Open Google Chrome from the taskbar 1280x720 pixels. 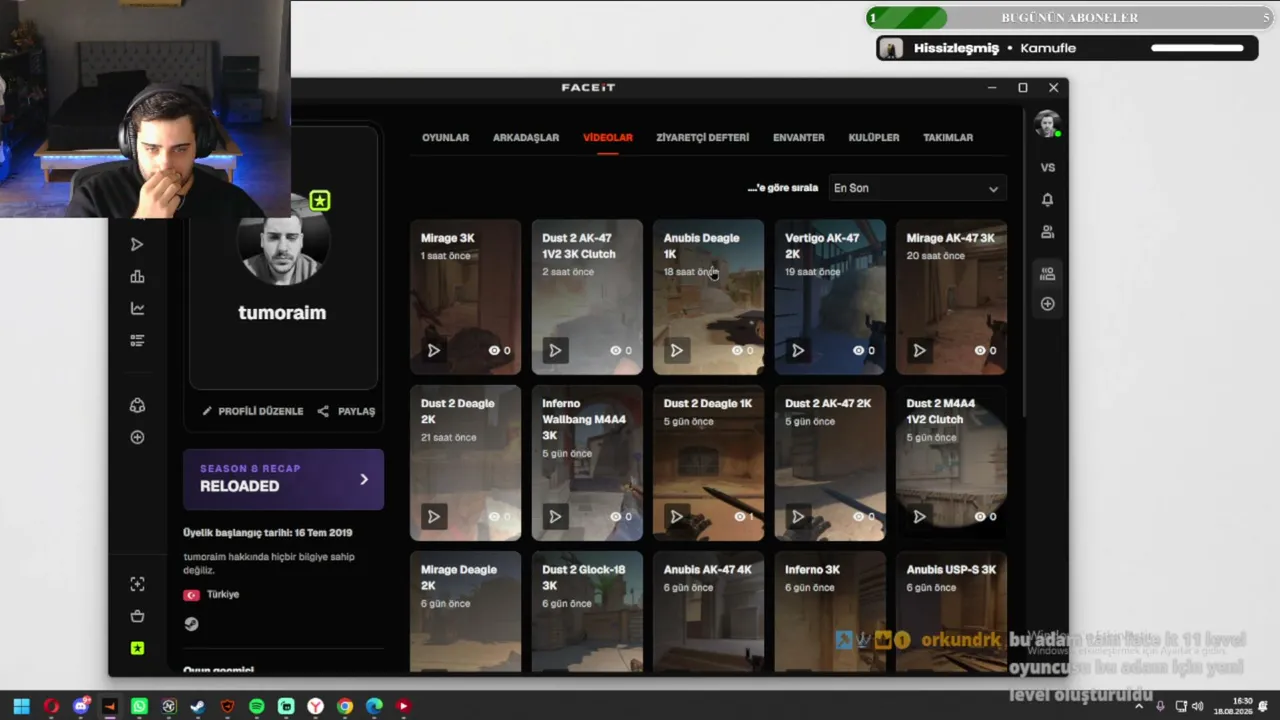[345, 706]
